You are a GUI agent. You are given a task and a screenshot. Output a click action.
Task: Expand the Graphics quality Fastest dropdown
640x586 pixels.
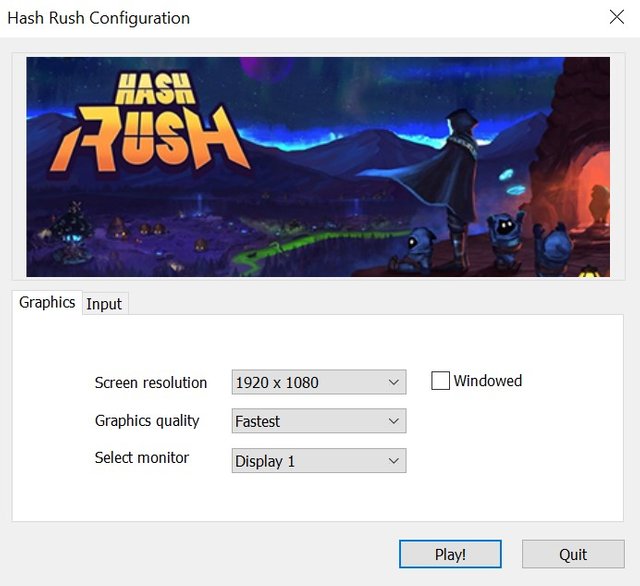pyautogui.click(x=319, y=421)
